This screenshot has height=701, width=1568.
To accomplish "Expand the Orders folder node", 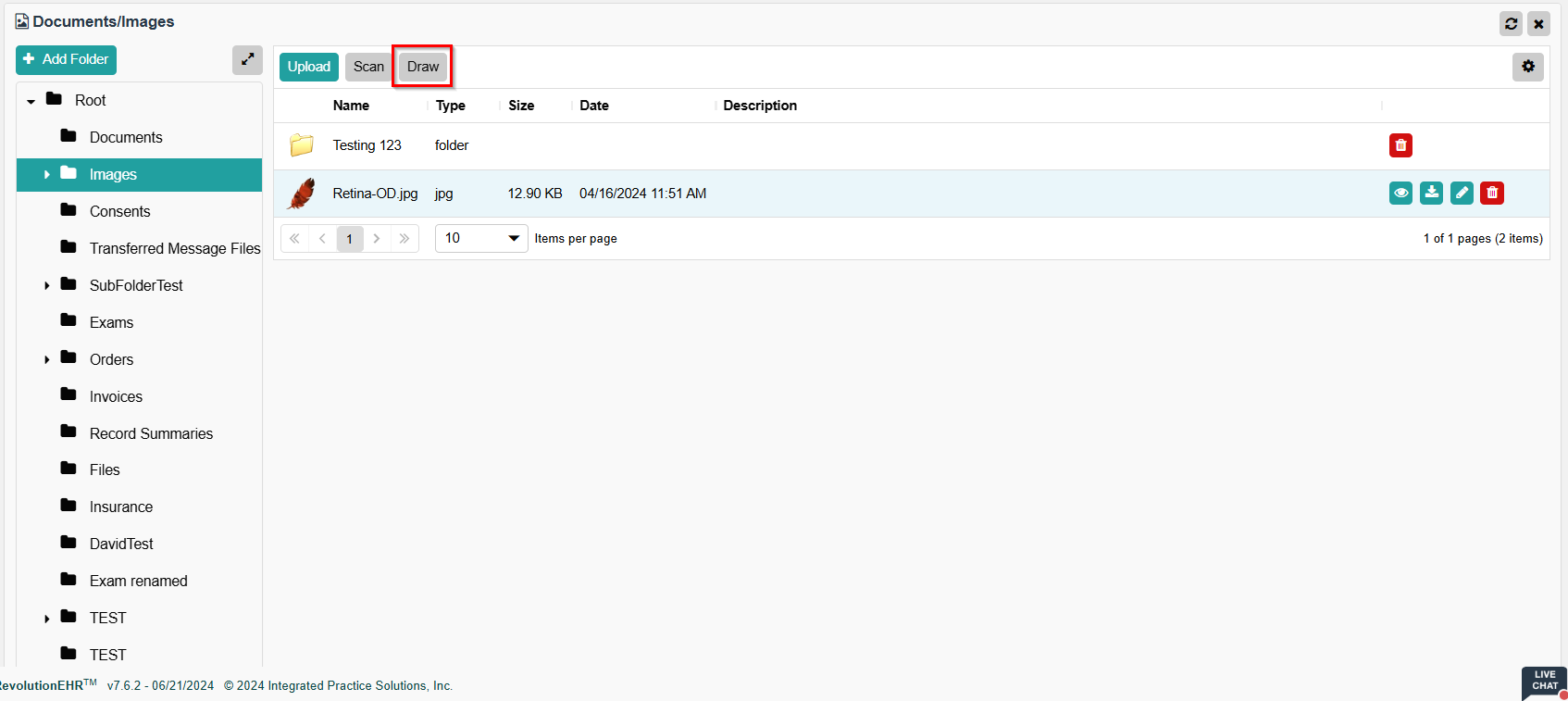I will [47, 360].
